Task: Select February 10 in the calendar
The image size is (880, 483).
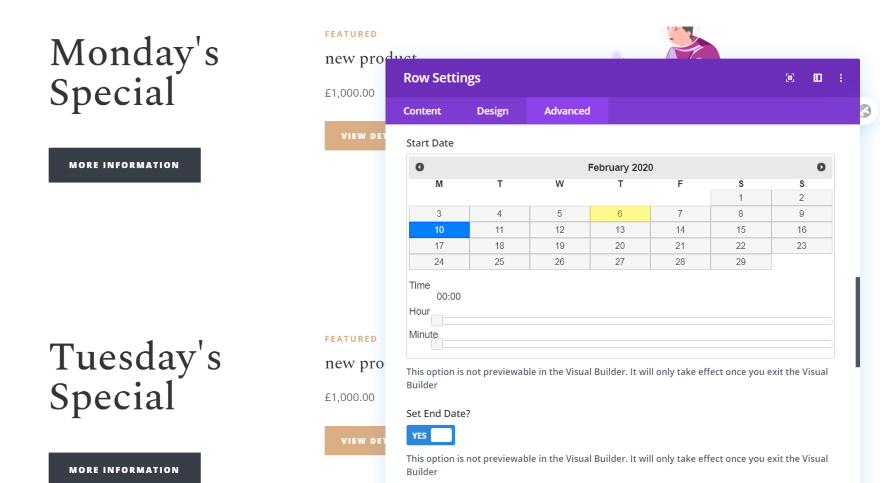Action: click(439, 230)
